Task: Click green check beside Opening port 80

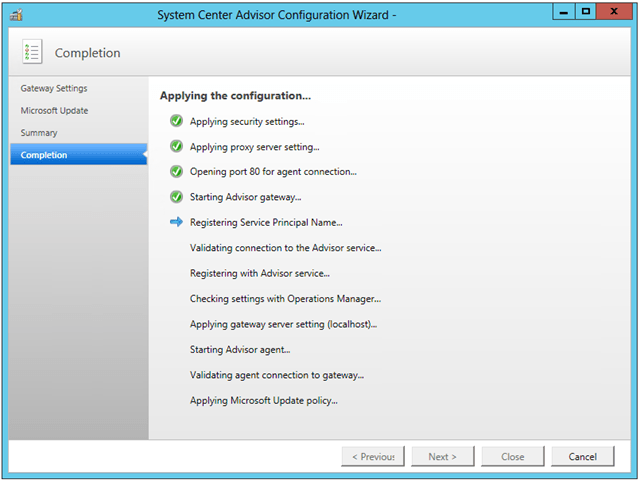Action: click(x=176, y=171)
